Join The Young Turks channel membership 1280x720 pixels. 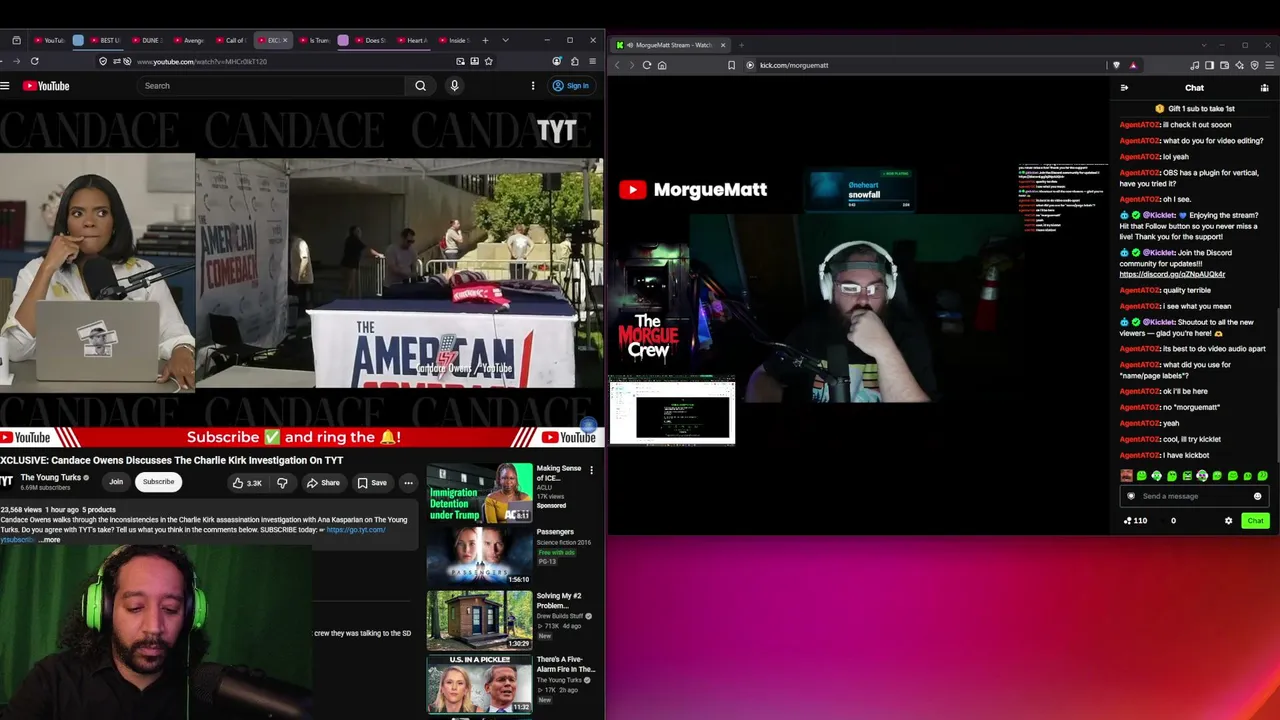pos(116,482)
